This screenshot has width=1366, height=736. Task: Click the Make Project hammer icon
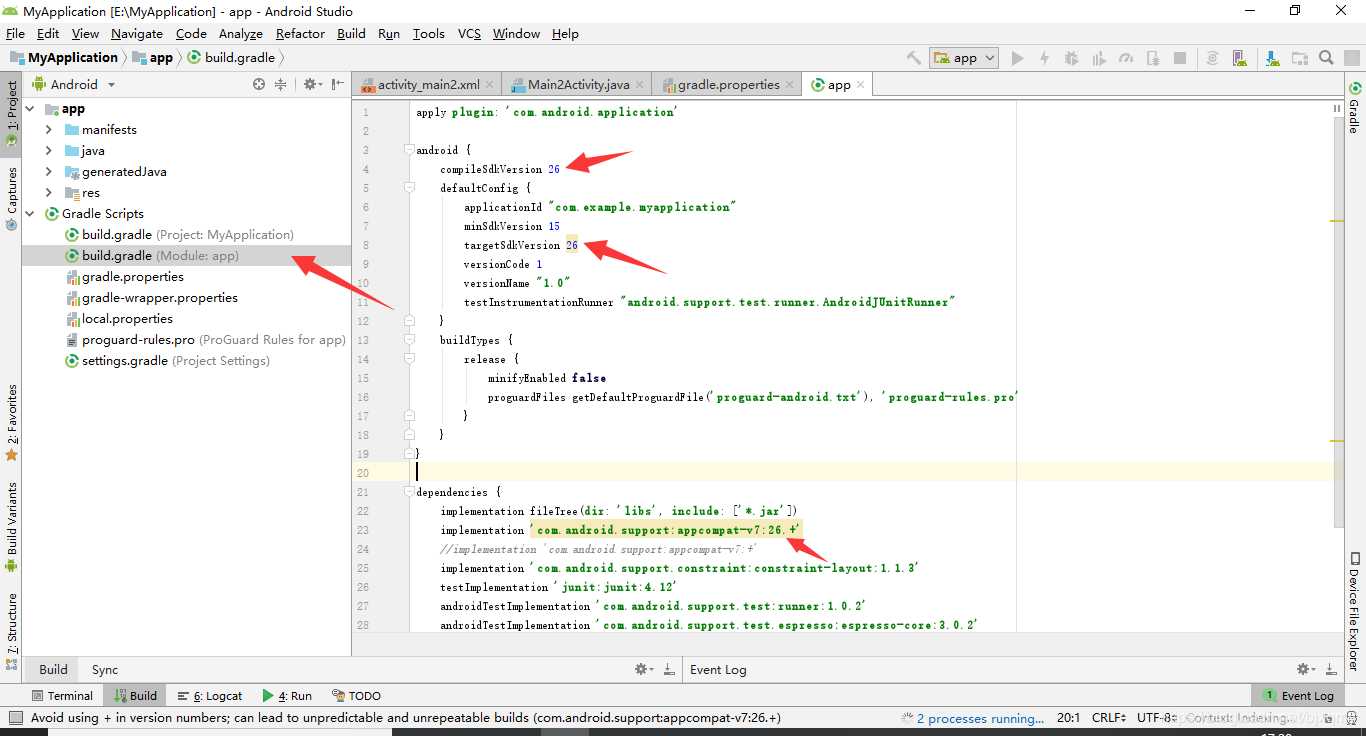(914, 58)
